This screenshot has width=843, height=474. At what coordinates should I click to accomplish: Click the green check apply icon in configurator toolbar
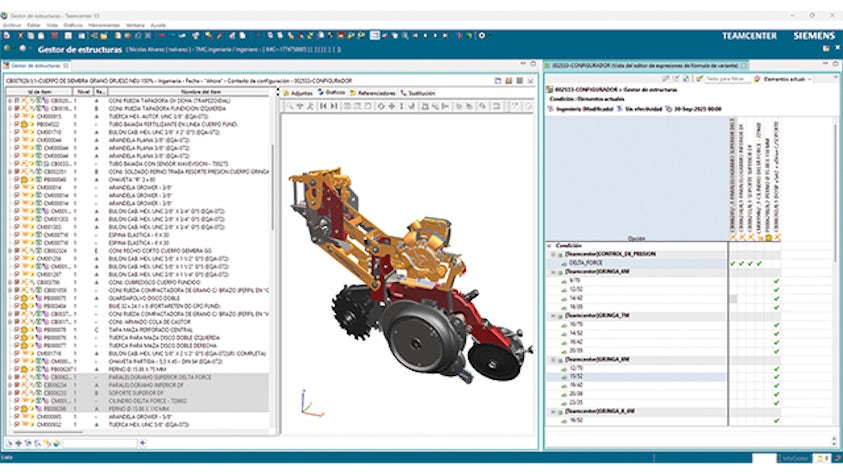point(699,79)
